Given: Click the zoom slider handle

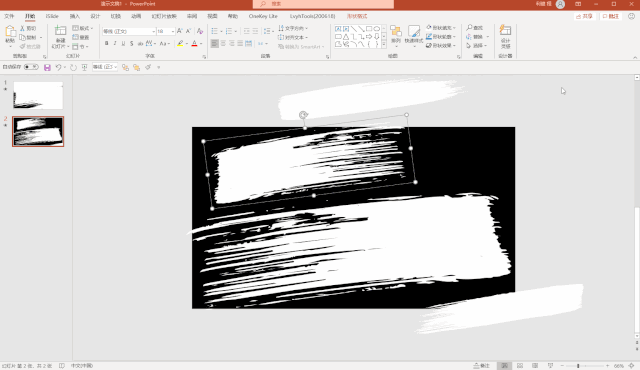Looking at the screenshot, I should [578, 366].
